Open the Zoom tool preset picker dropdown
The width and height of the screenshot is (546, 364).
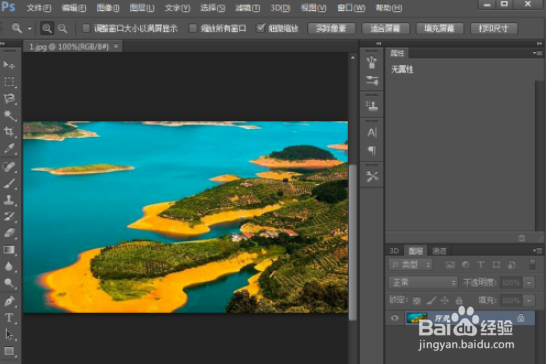click(x=30, y=29)
